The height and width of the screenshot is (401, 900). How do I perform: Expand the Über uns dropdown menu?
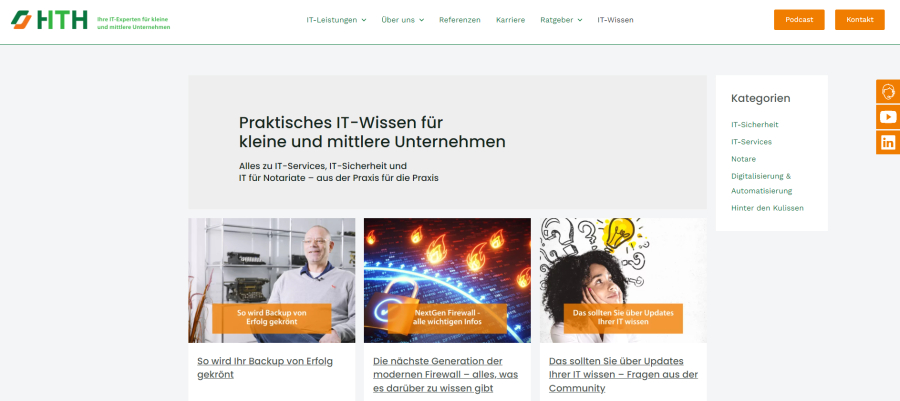(x=402, y=20)
